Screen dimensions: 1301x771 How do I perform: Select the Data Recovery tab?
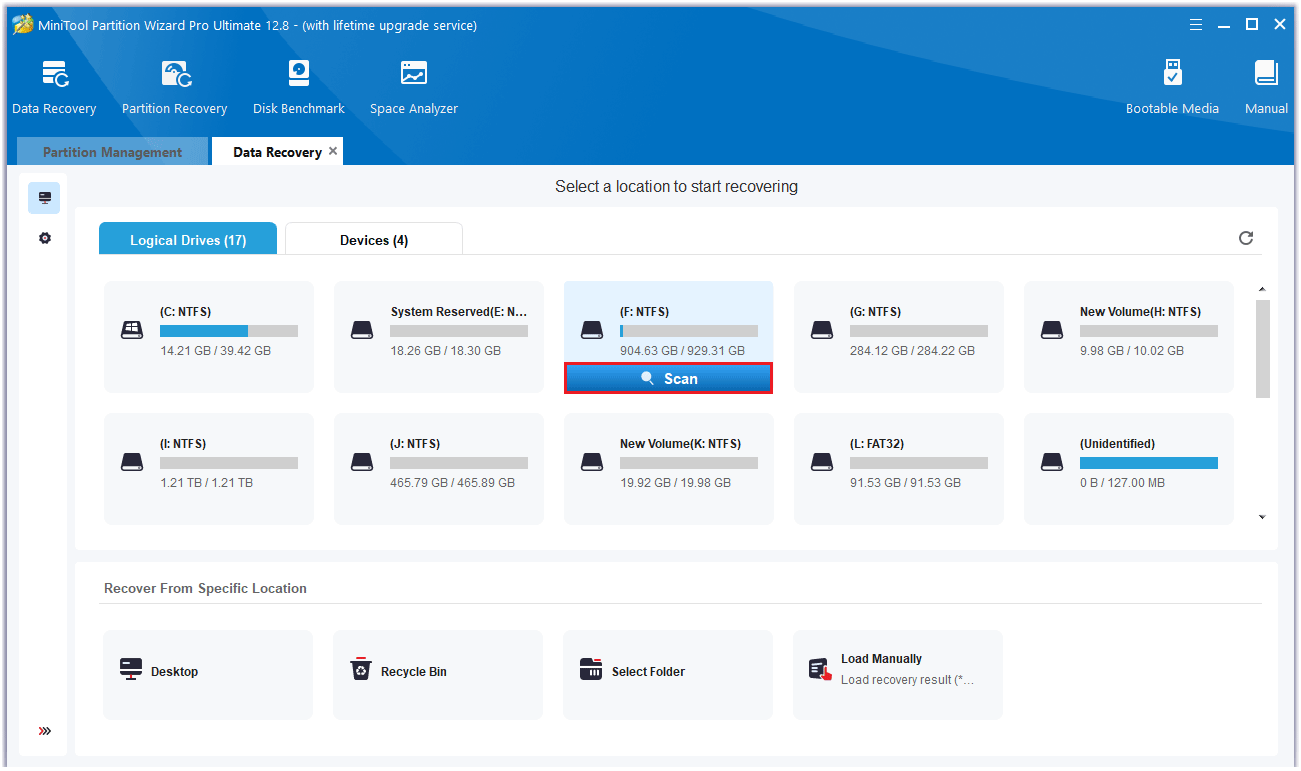click(277, 152)
